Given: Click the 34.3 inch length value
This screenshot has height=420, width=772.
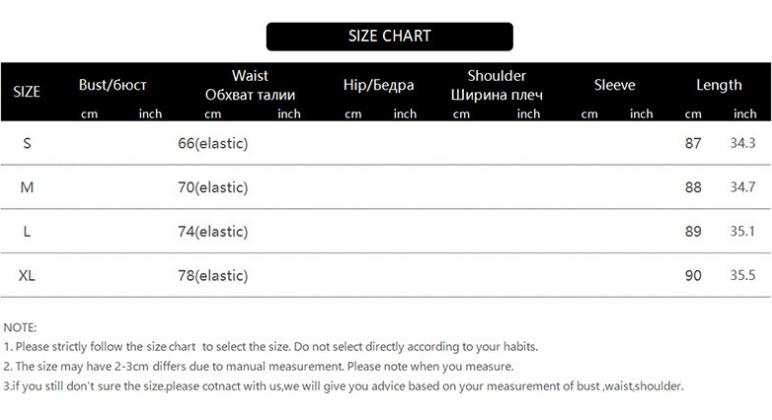Looking at the screenshot, I should coord(742,143).
